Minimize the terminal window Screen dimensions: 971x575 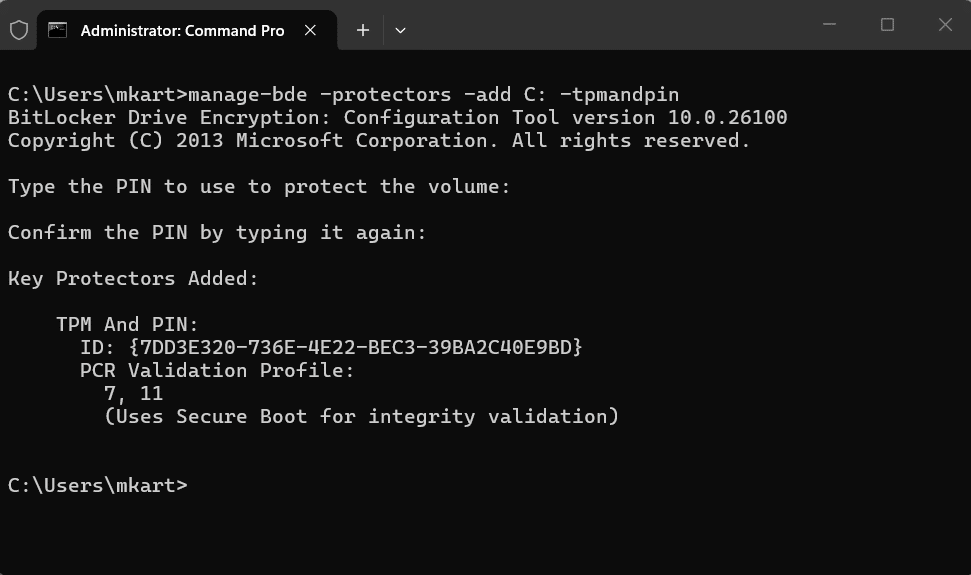point(829,25)
